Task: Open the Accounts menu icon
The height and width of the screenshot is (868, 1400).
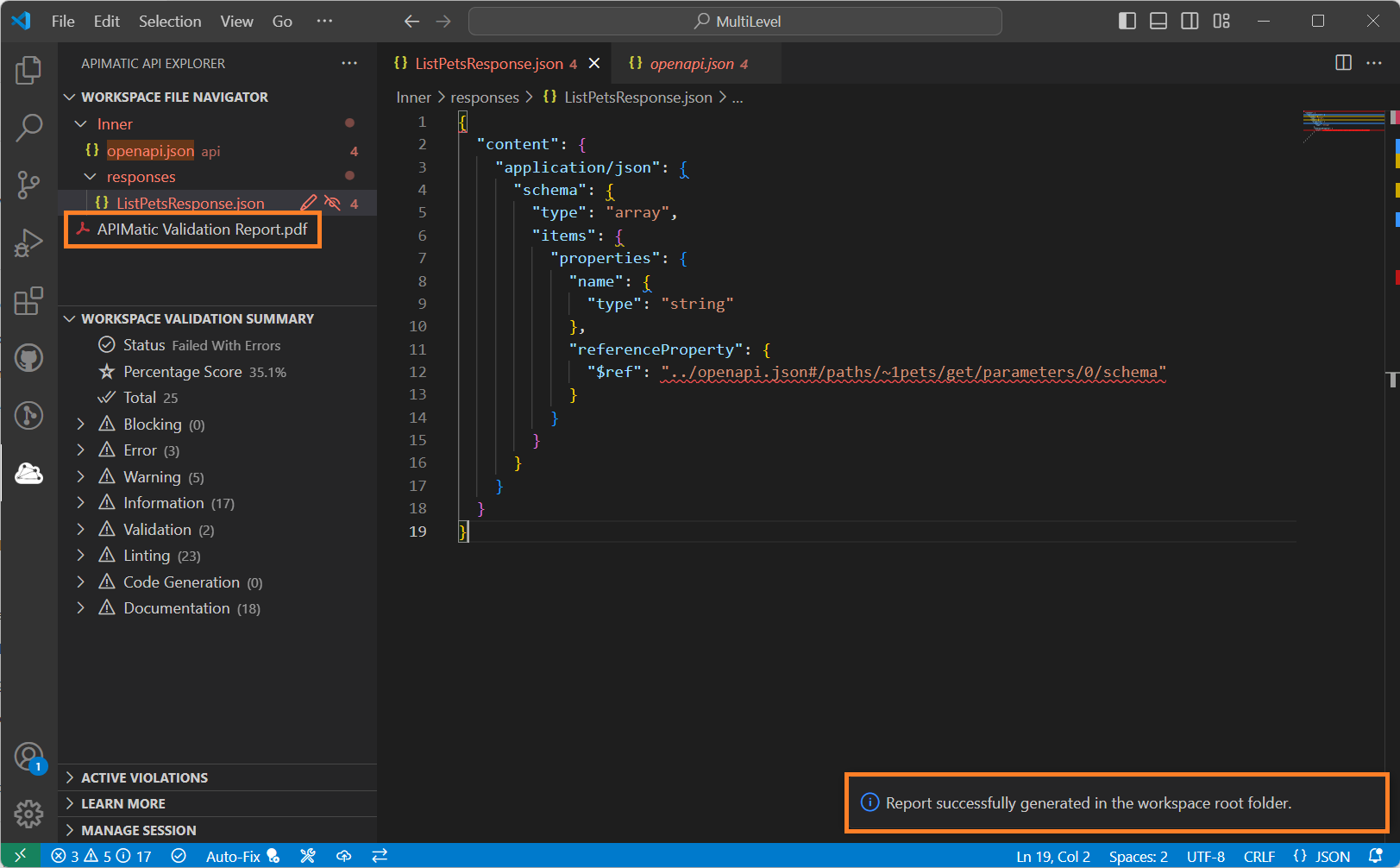Action: pos(28,758)
